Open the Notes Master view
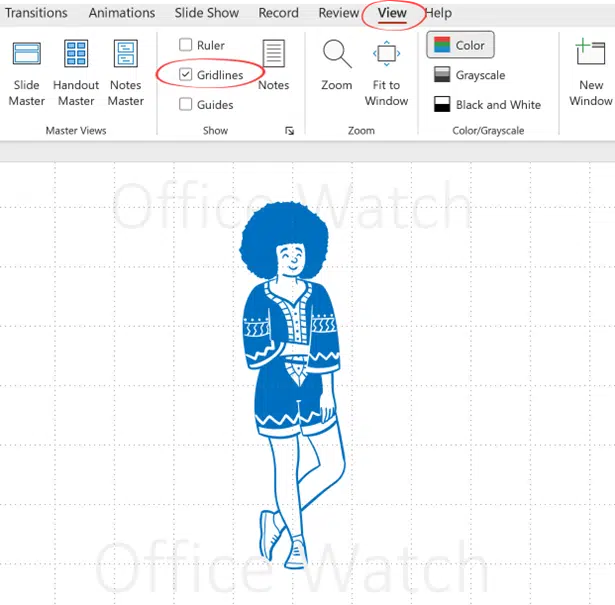The height and width of the screenshot is (605, 615). [x=126, y=73]
